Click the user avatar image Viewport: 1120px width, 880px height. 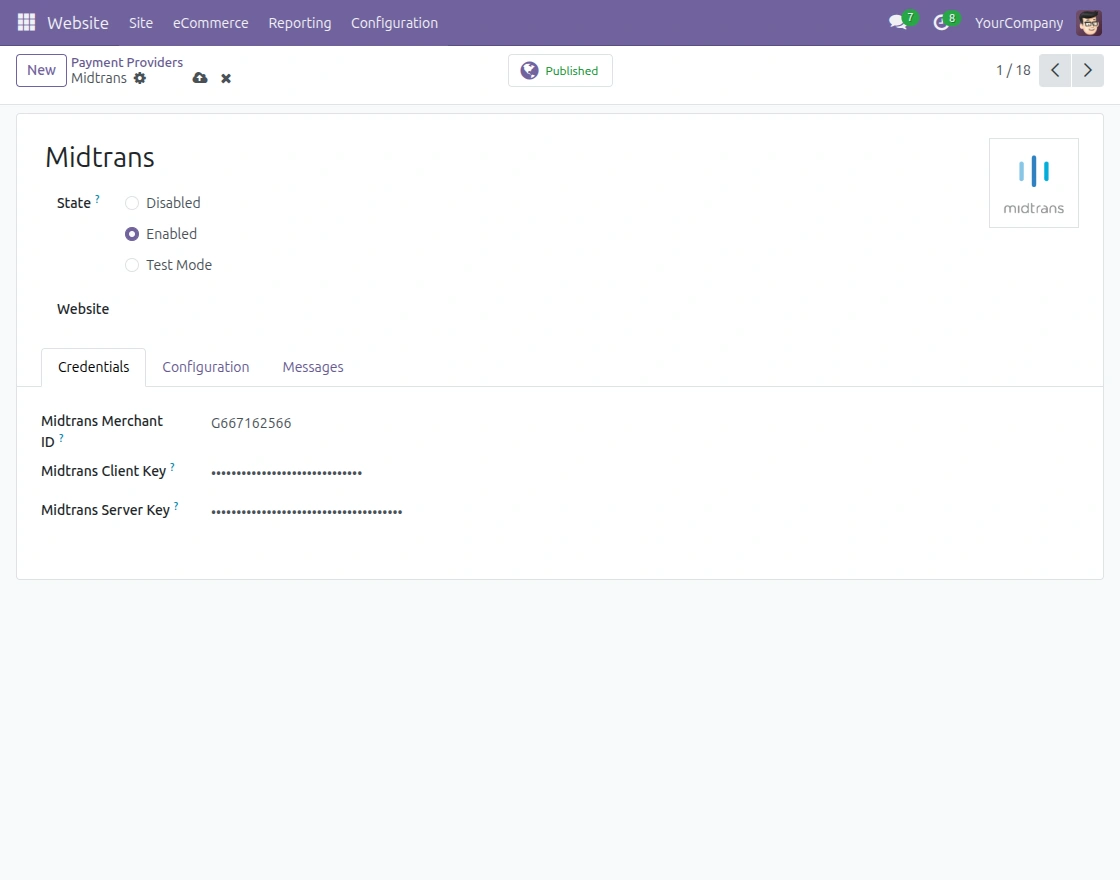coord(1089,22)
